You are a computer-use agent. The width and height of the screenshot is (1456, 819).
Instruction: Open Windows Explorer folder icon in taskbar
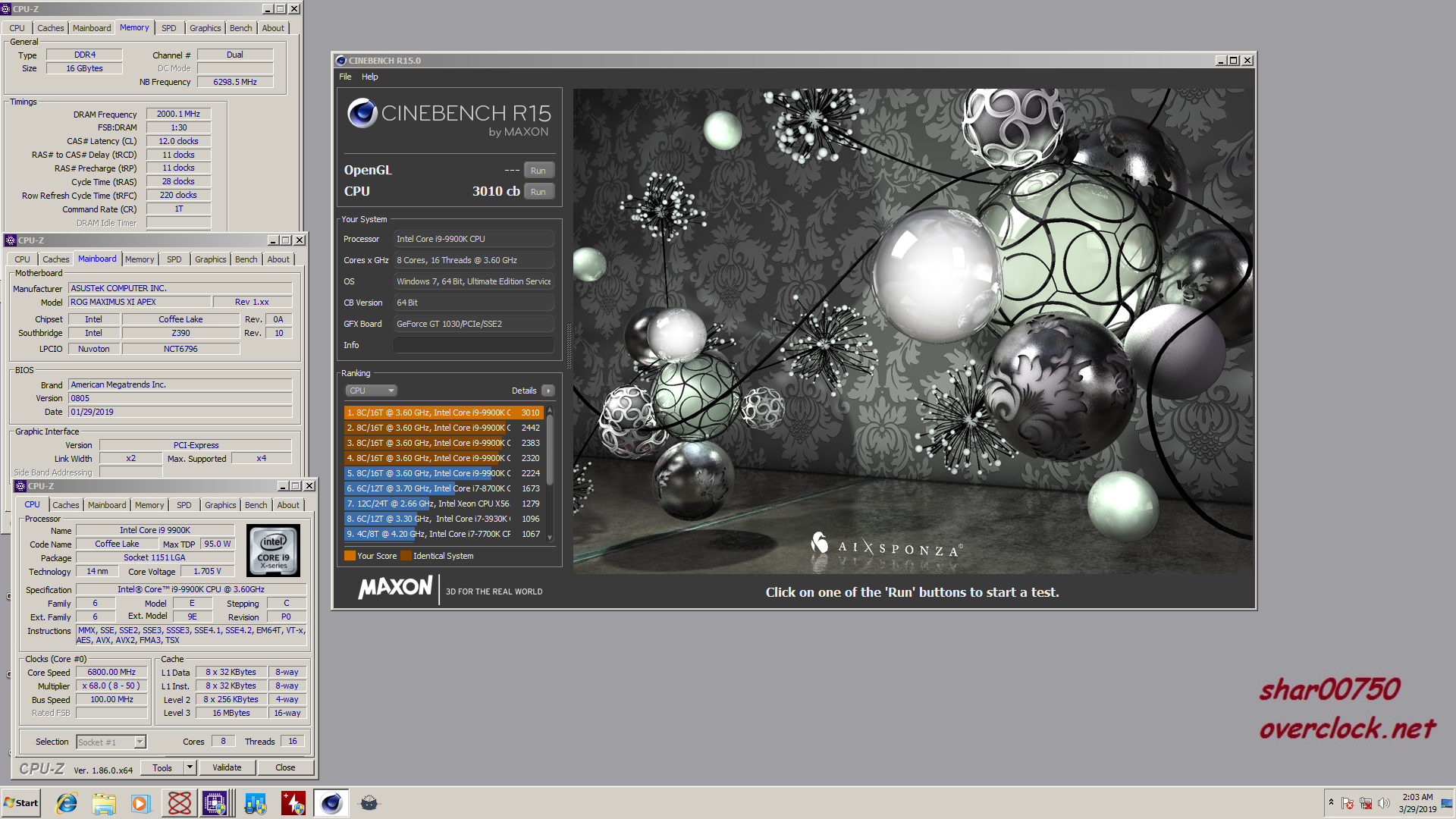[x=104, y=803]
